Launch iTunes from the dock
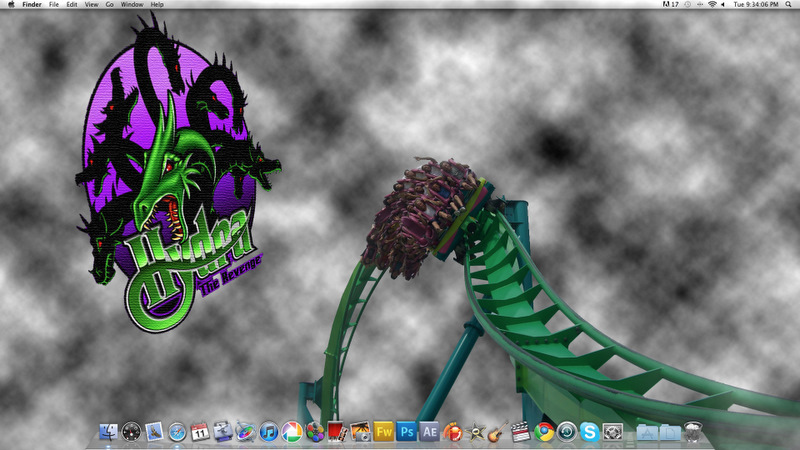The image size is (800, 450). [x=269, y=432]
